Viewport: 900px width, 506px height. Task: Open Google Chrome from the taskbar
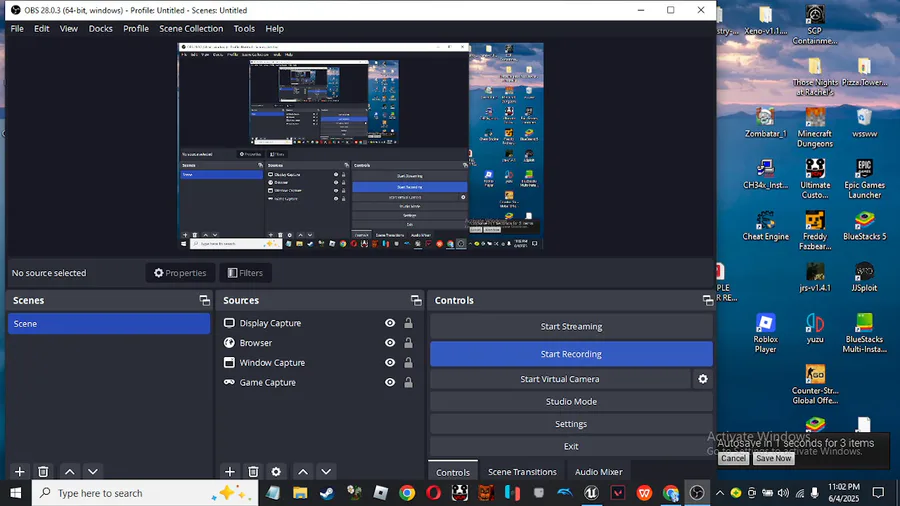tap(407, 493)
